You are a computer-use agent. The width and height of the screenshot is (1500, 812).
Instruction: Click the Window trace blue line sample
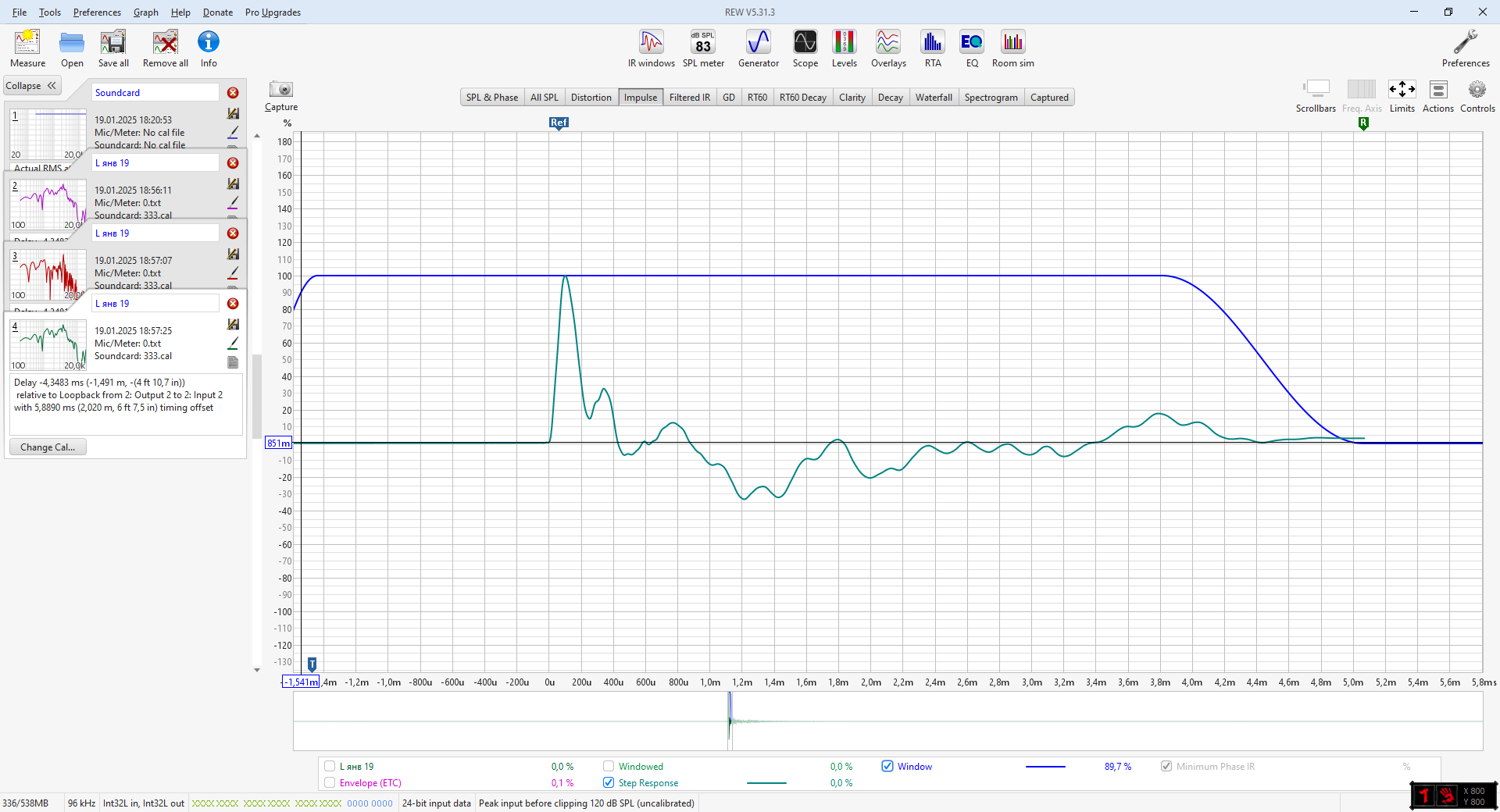coord(1045,767)
